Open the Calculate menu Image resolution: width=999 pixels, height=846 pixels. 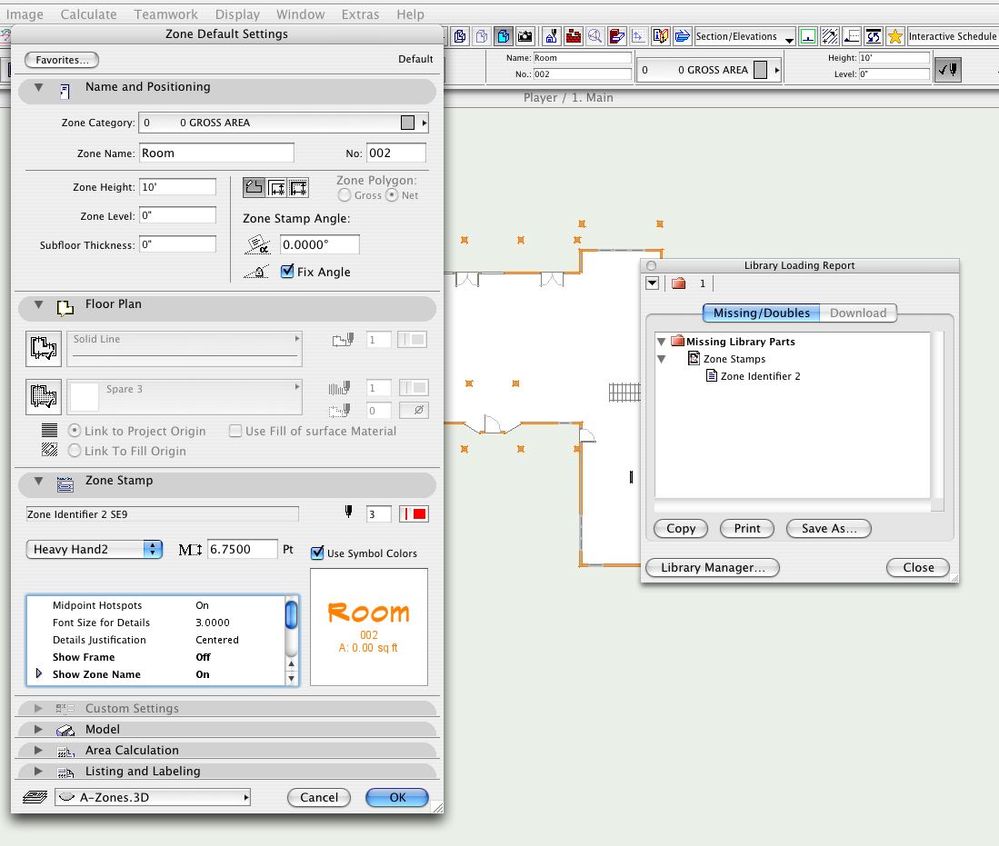click(89, 14)
